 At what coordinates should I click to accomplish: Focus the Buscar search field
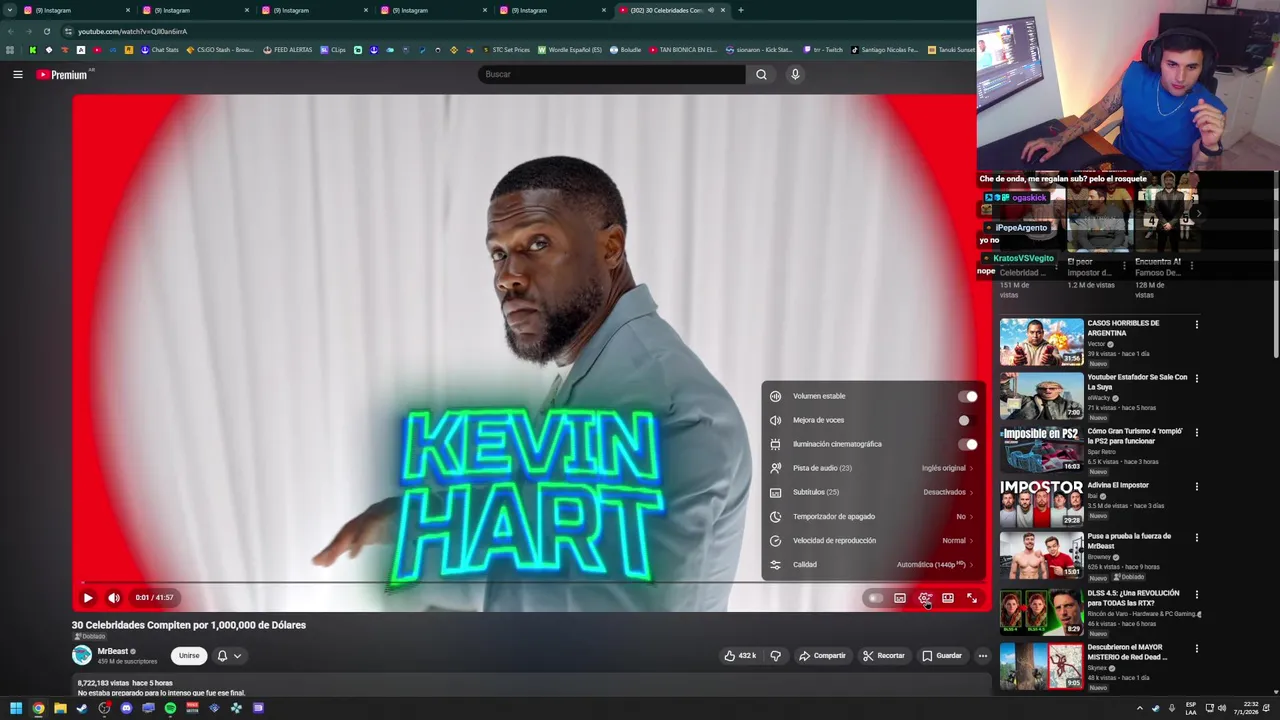[612, 74]
